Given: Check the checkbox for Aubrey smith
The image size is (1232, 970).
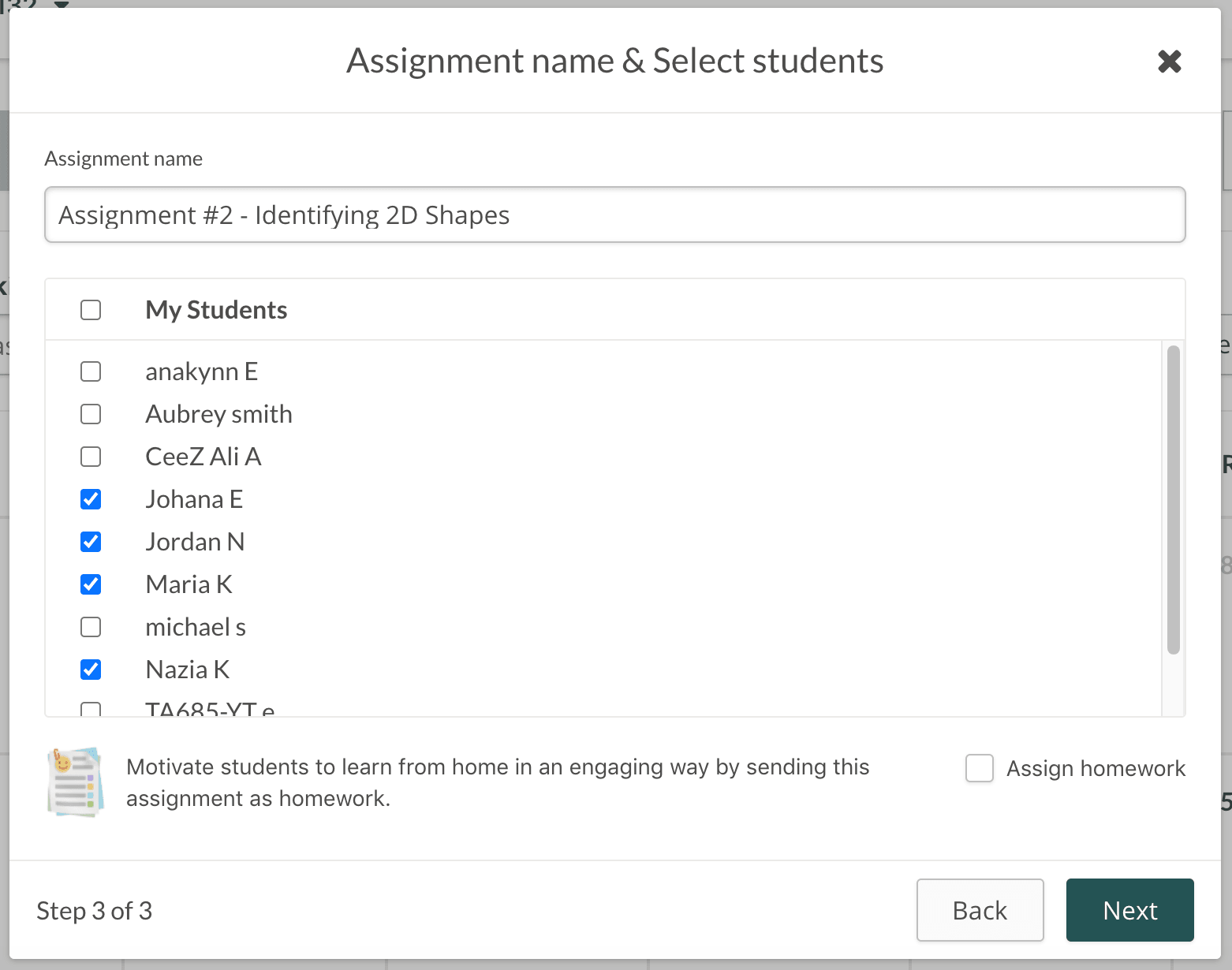Looking at the screenshot, I should [x=91, y=413].
